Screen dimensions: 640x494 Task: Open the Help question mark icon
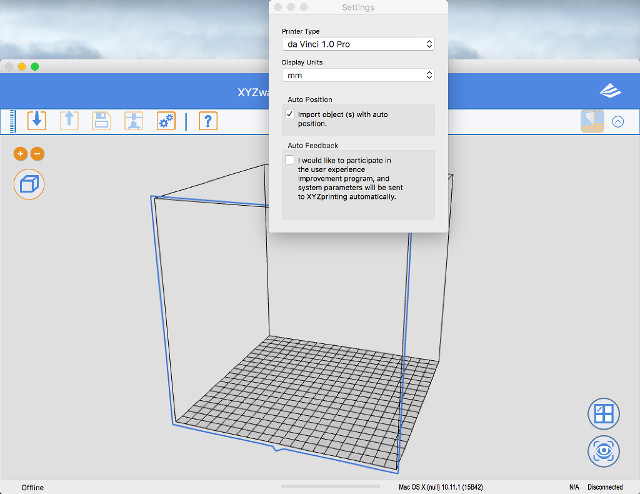tap(208, 121)
